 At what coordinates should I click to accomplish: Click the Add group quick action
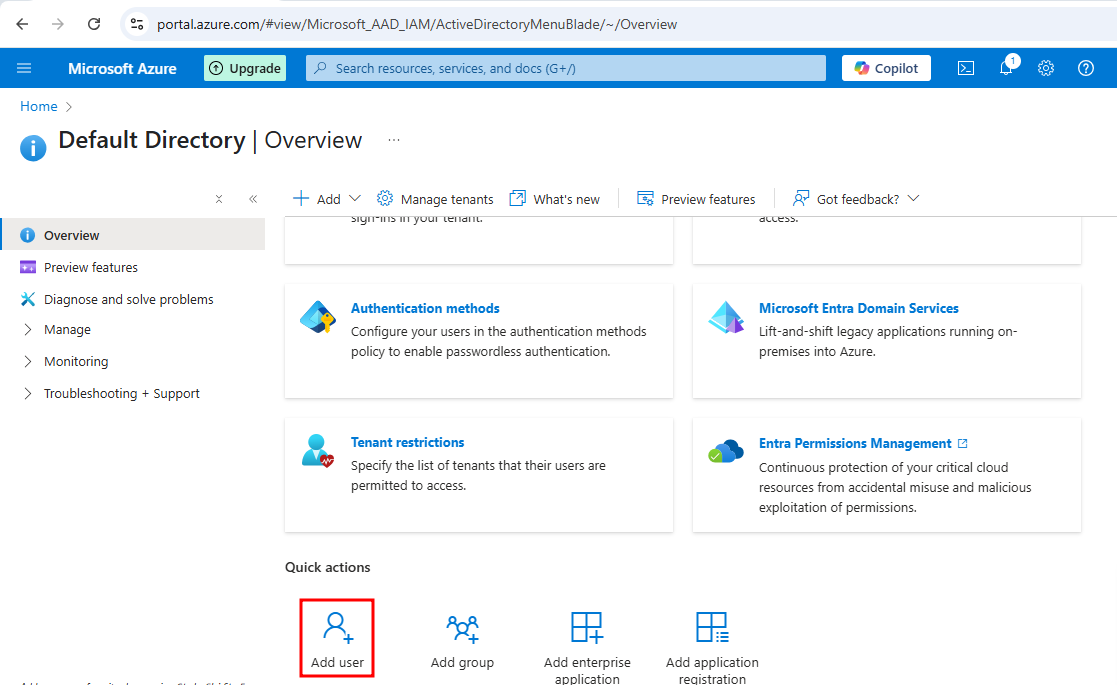click(x=462, y=641)
